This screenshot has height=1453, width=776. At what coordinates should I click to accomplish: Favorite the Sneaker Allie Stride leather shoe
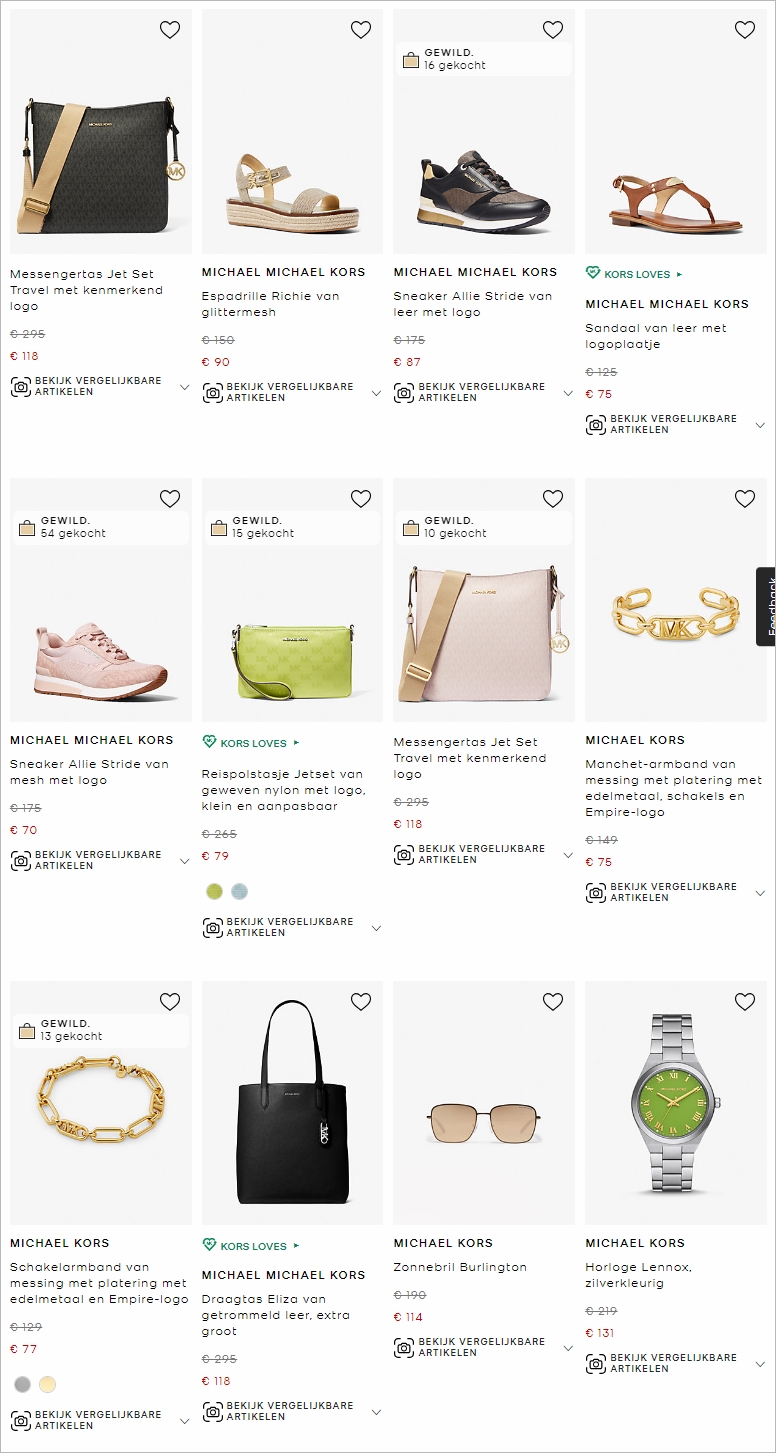[x=553, y=30]
